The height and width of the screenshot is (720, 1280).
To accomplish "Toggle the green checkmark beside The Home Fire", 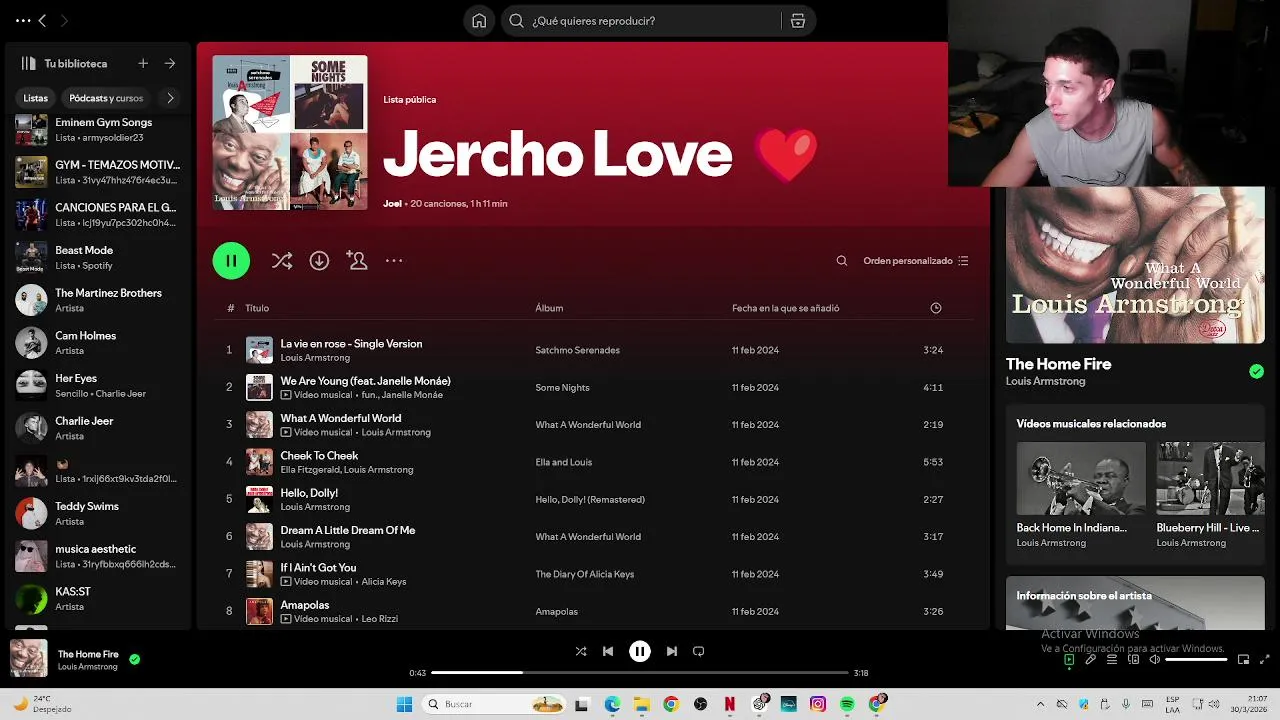I will 1256,371.
